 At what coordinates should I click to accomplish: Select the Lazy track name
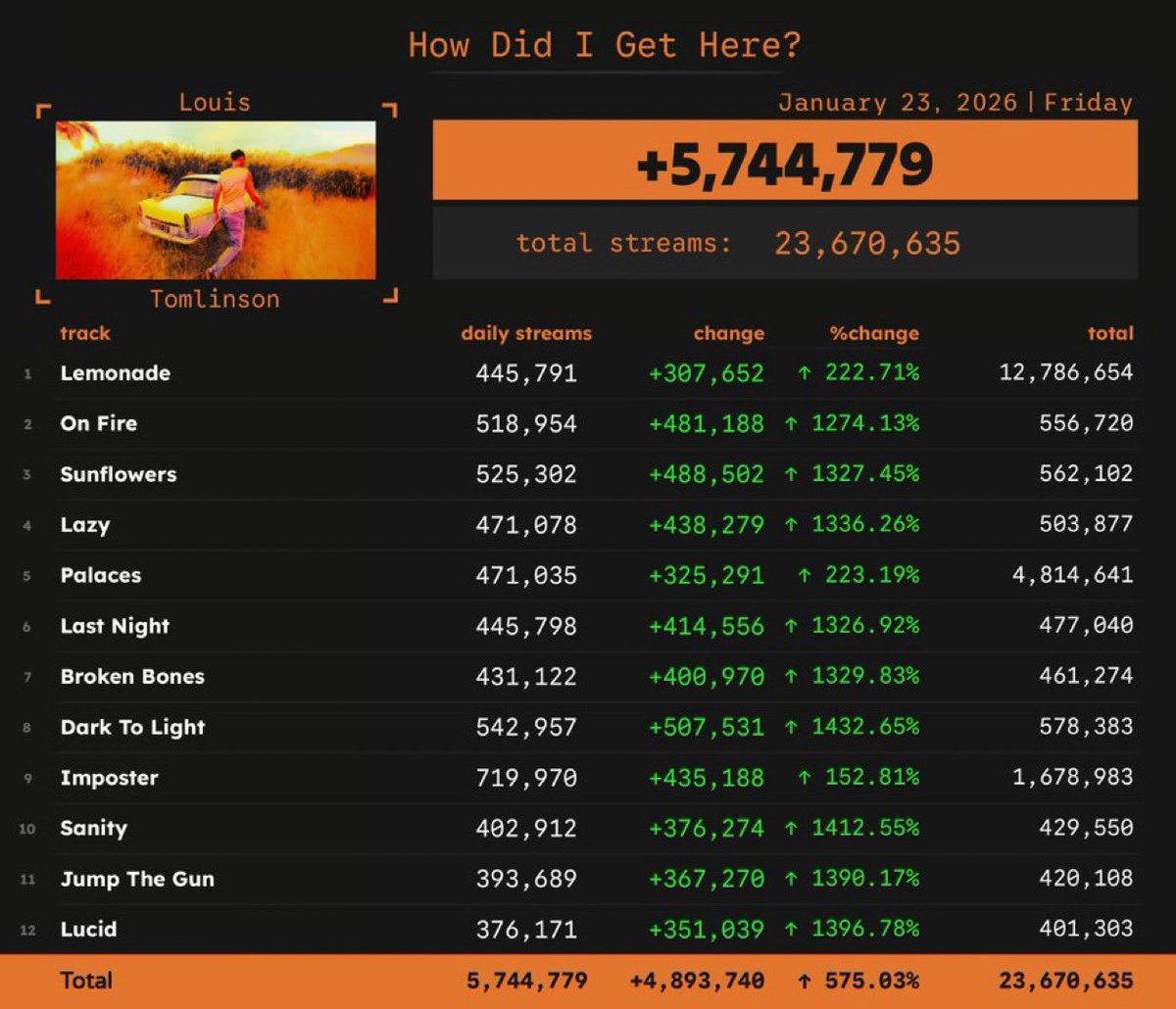point(85,525)
